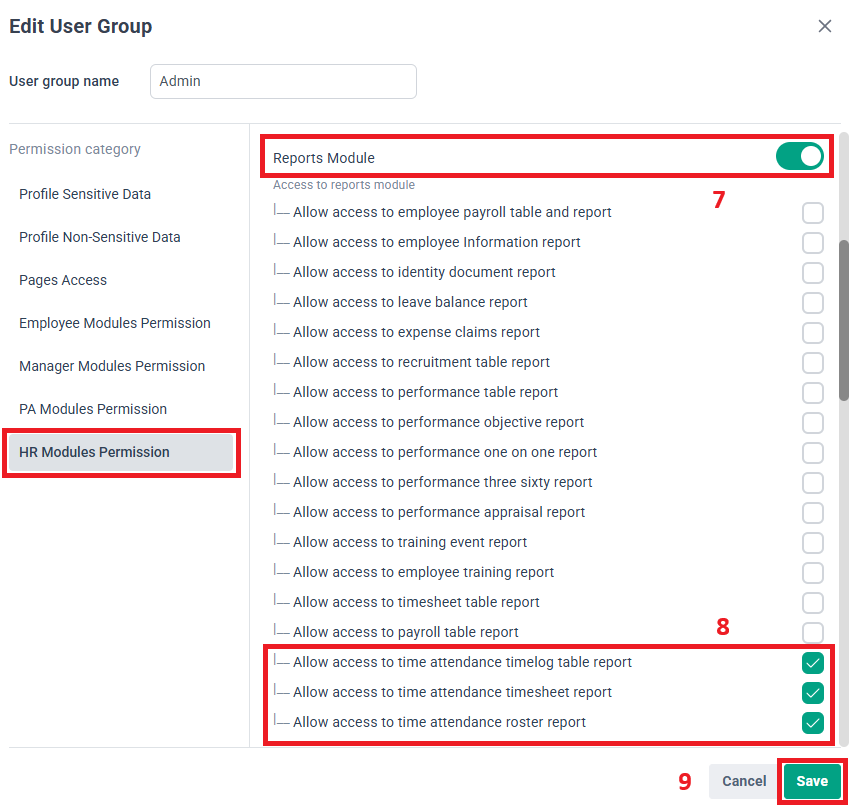Viewport: 850px width, 810px height.
Task: Uncheck time attendance roster report
Action: [x=813, y=722]
